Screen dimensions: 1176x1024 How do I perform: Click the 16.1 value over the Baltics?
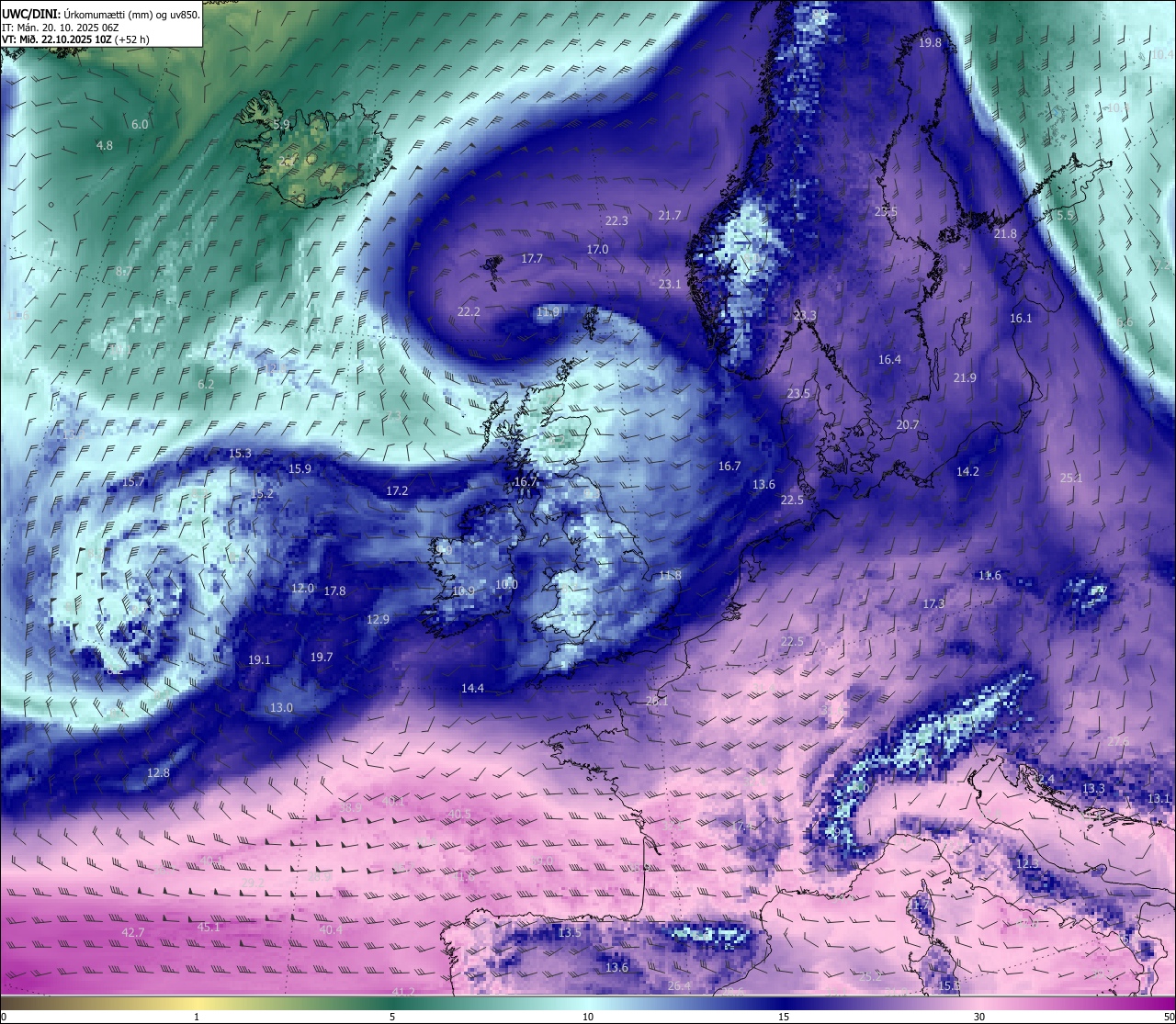click(1021, 318)
